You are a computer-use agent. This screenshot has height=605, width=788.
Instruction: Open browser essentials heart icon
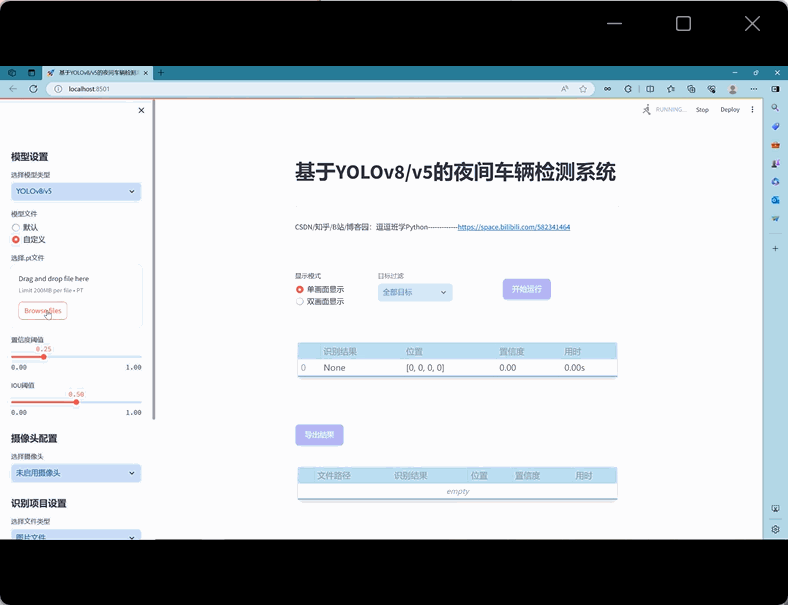[711, 89]
